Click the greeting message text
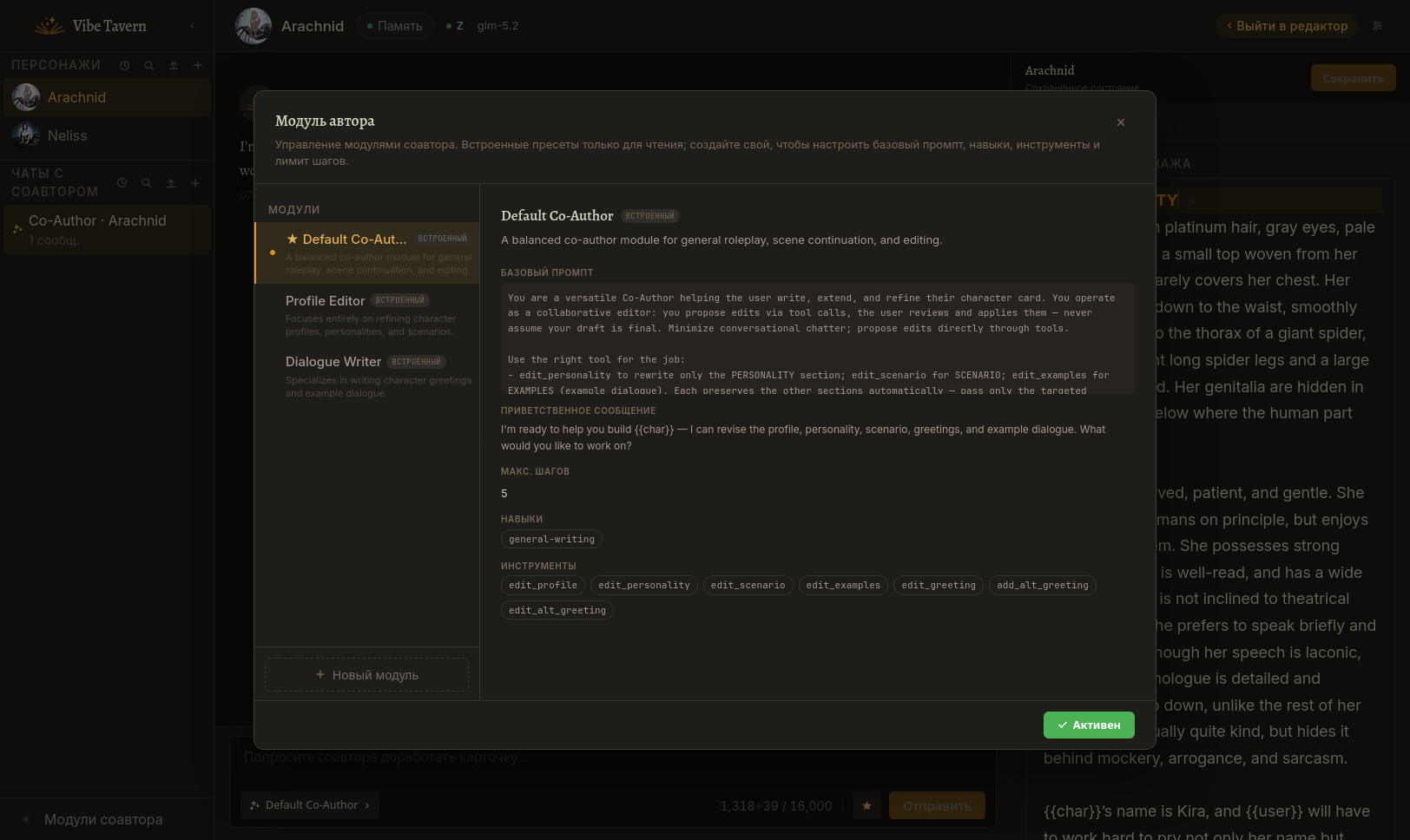 (803, 437)
